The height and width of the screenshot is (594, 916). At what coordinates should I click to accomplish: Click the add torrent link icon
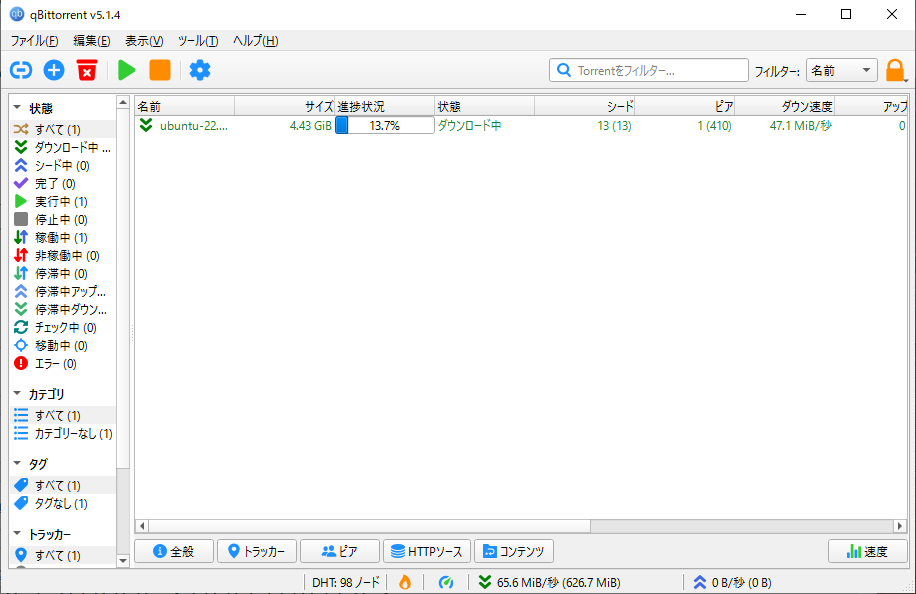tap(21, 70)
